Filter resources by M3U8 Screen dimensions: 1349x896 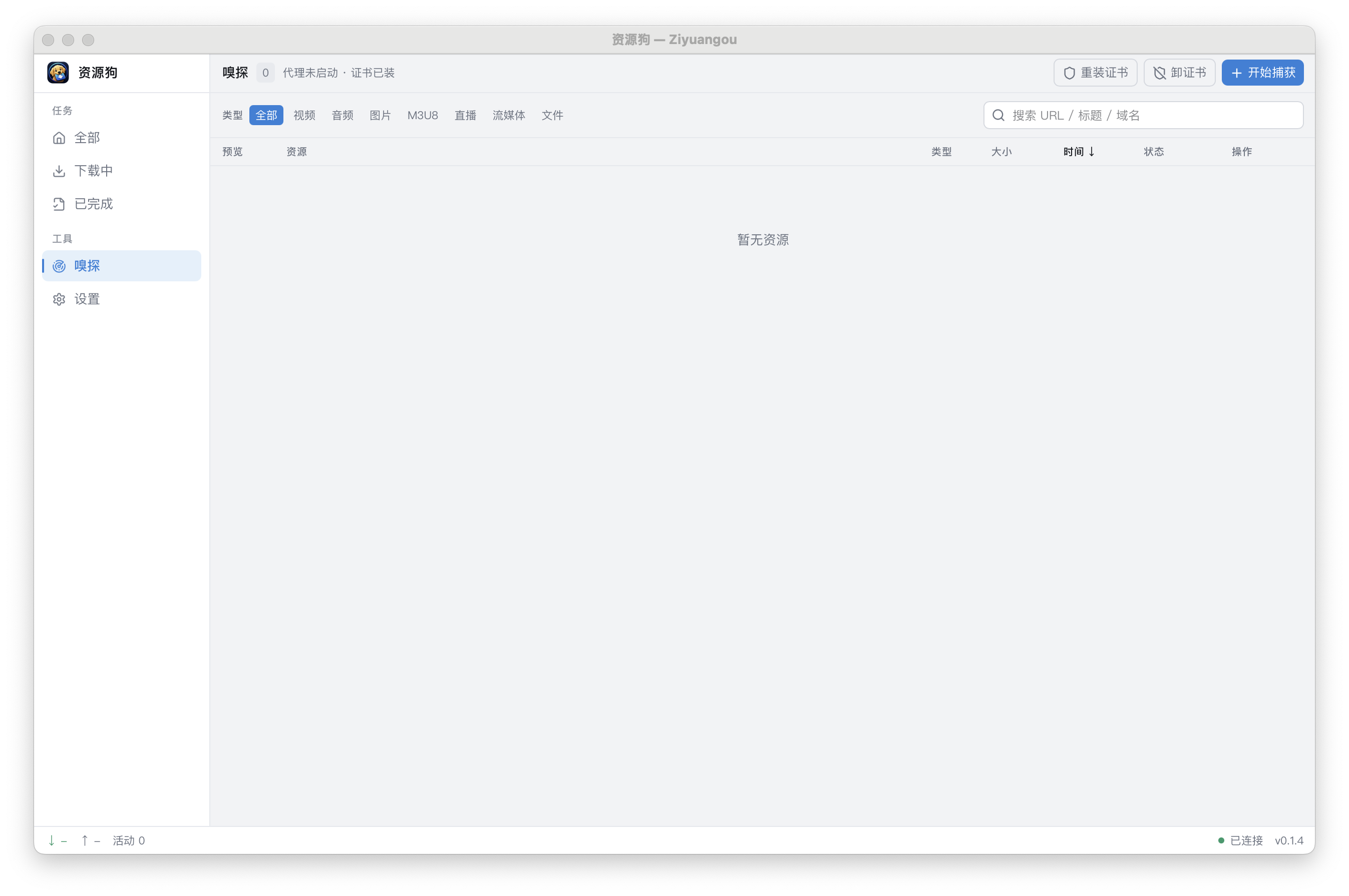pyautogui.click(x=423, y=116)
